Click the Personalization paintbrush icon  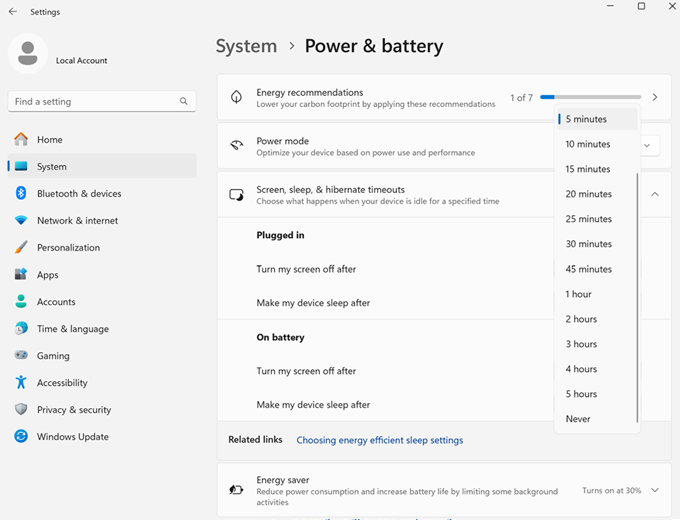(x=21, y=247)
